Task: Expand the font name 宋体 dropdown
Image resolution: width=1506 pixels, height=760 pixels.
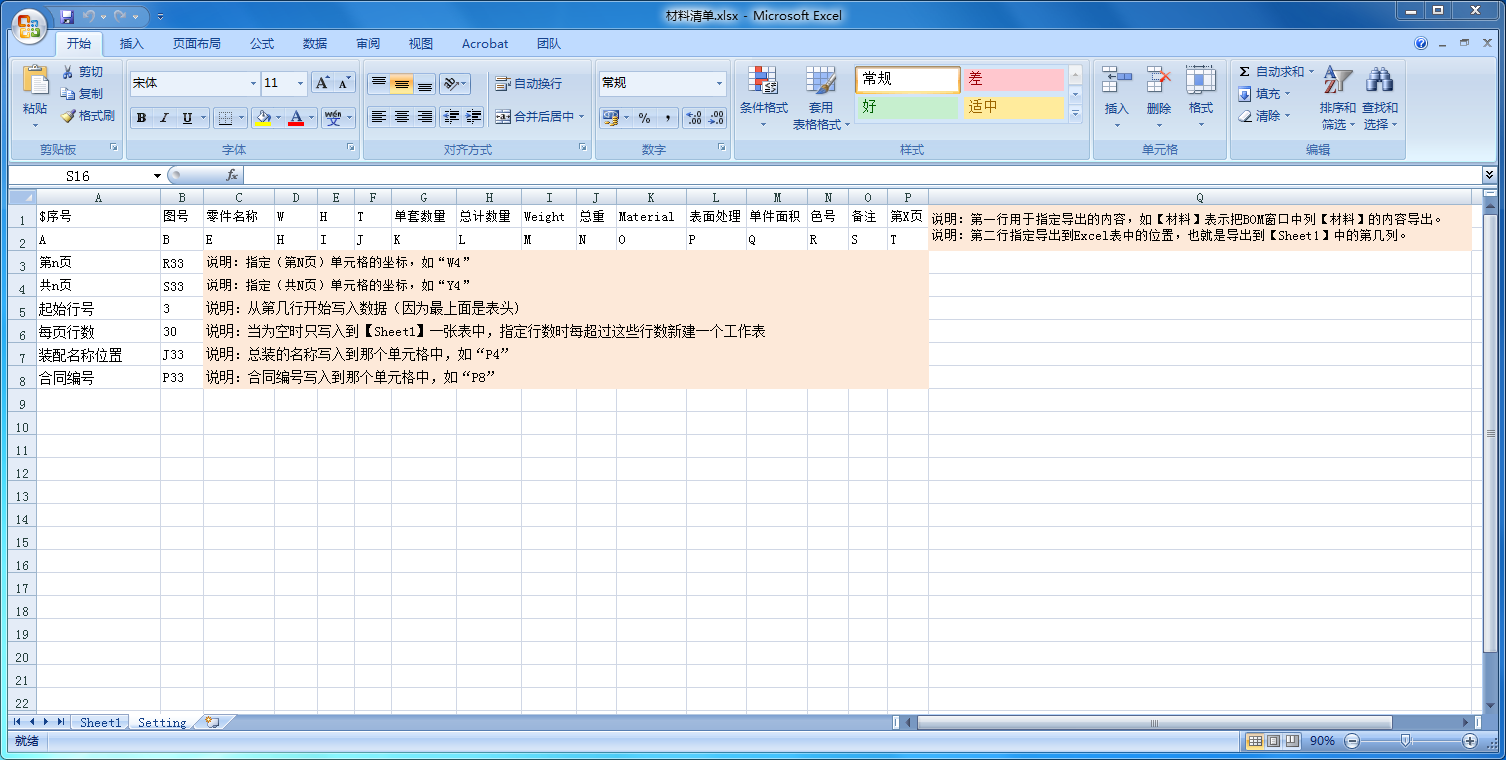Action: (x=253, y=83)
